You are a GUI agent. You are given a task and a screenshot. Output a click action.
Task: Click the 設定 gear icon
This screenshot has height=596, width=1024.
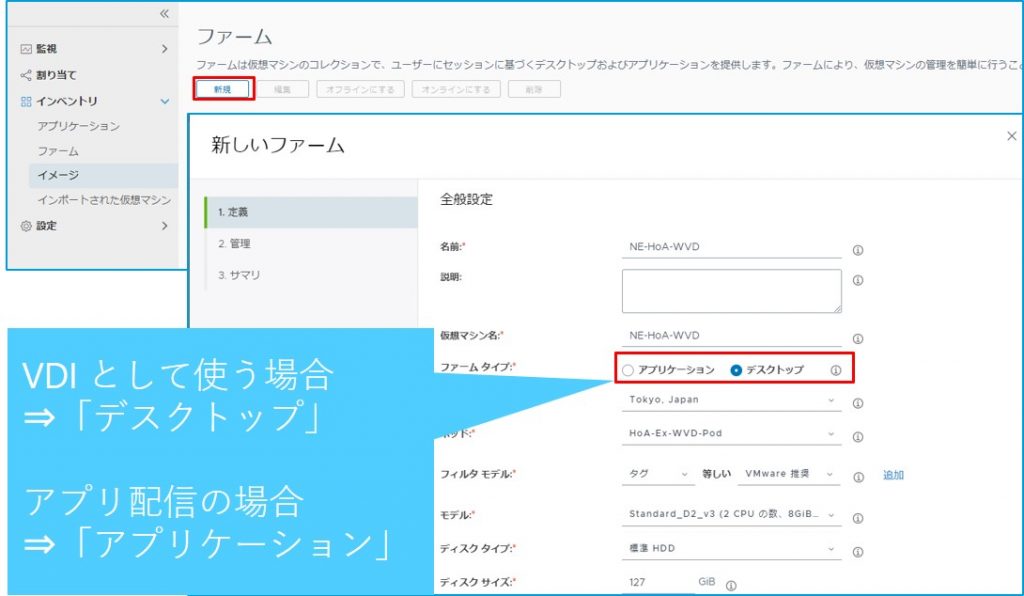click(x=26, y=226)
